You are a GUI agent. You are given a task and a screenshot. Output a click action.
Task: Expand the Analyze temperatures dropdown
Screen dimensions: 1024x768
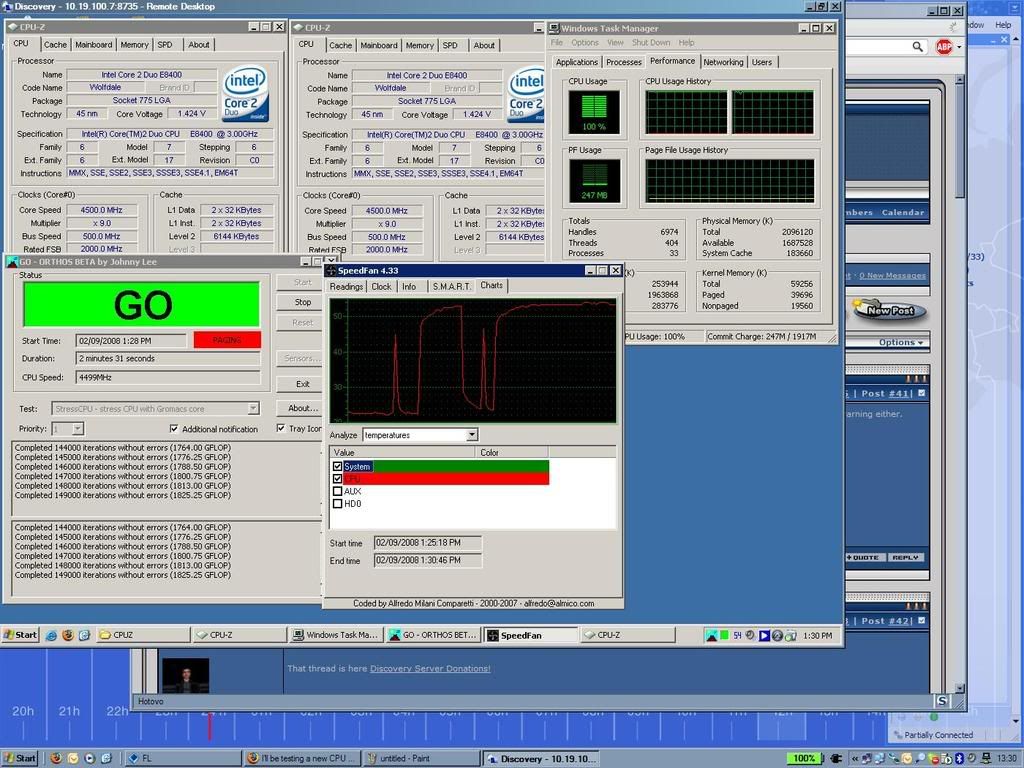[472, 435]
